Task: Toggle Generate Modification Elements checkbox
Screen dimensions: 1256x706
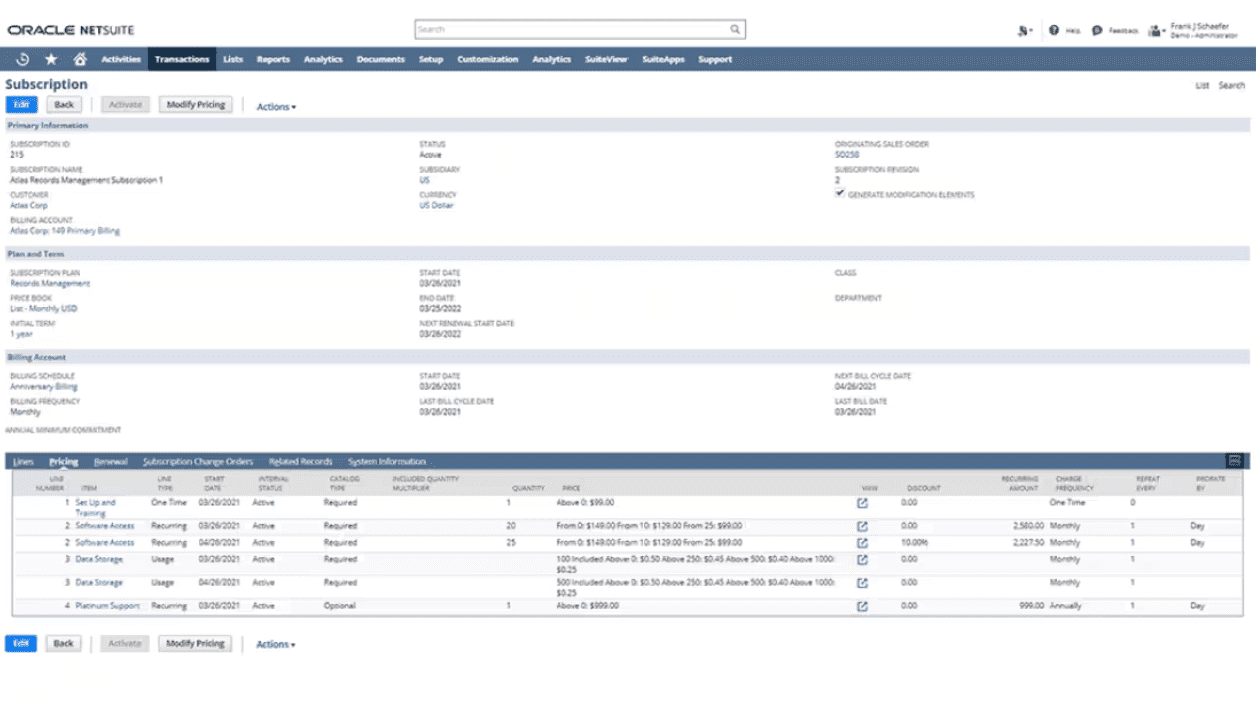Action: click(x=840, y=194)
